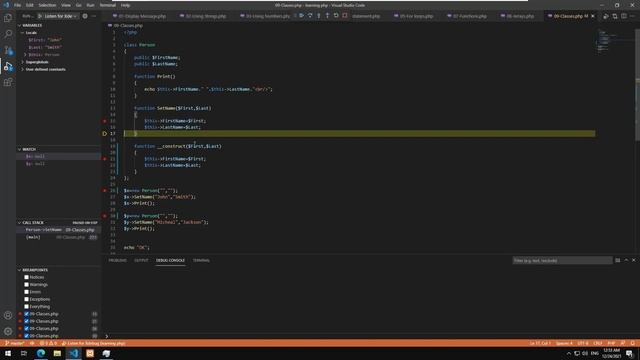Click master branch in status bar
This screenshot has width=640, height=360.
(15, 343)
